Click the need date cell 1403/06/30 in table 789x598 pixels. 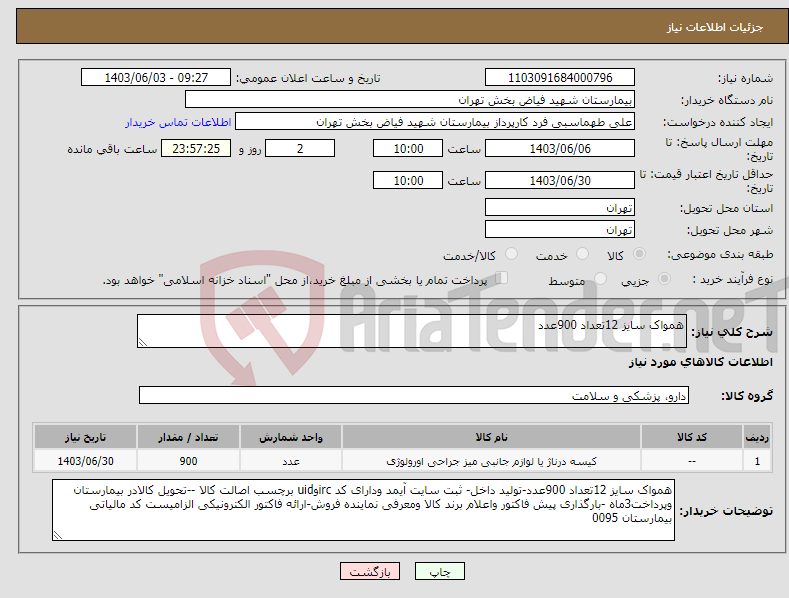coord(85,461)
